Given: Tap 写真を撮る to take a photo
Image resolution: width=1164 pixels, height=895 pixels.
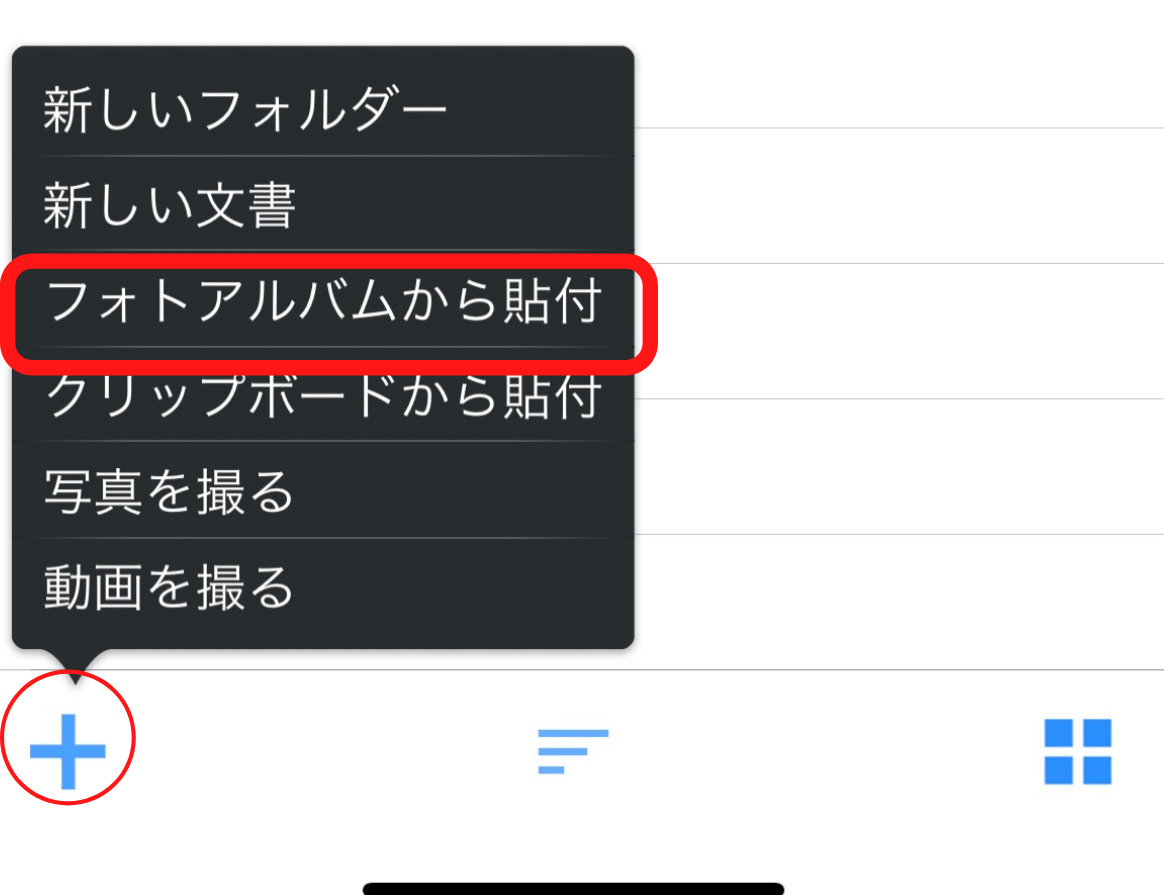Looking at the screenshot, I should tap(323, 491).
